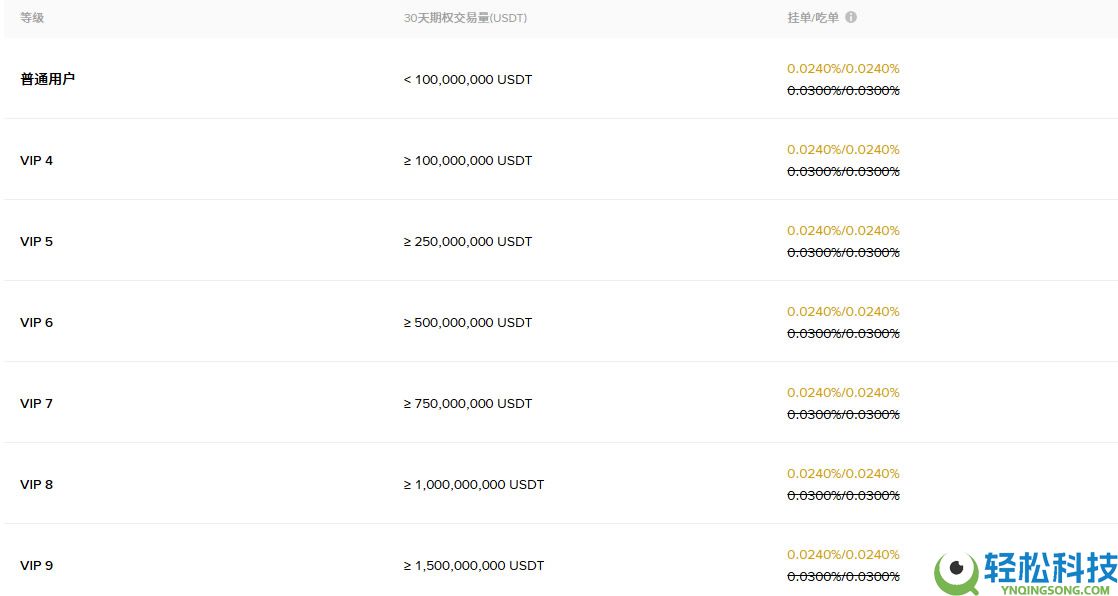Click the 挂单/吃单 column header text

click(812, 18)
